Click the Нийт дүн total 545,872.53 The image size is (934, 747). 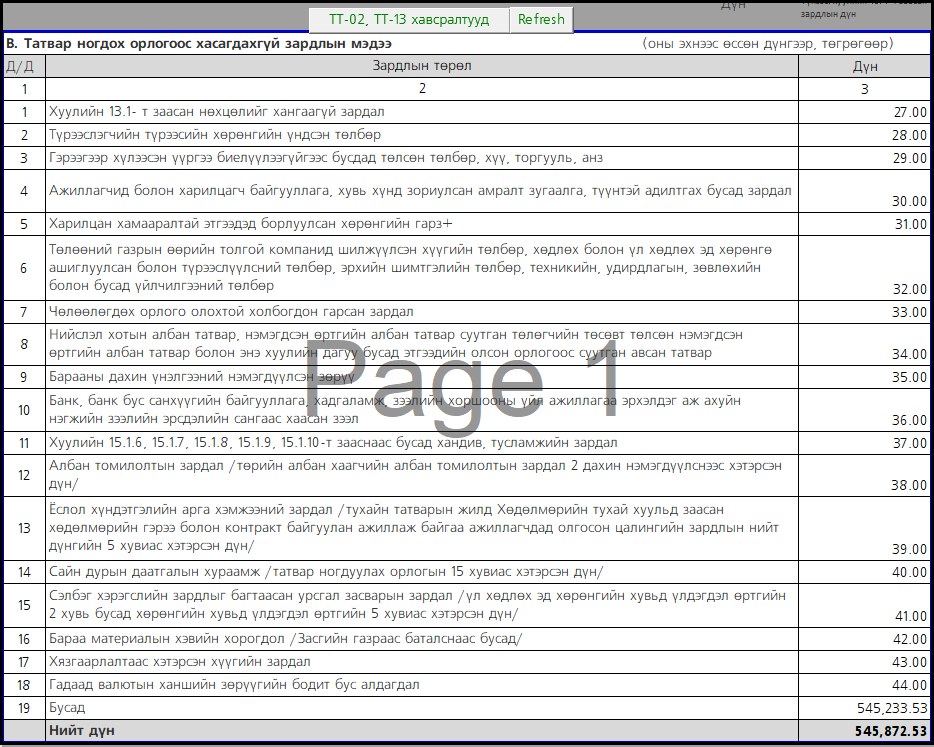[x=864, y=731]
